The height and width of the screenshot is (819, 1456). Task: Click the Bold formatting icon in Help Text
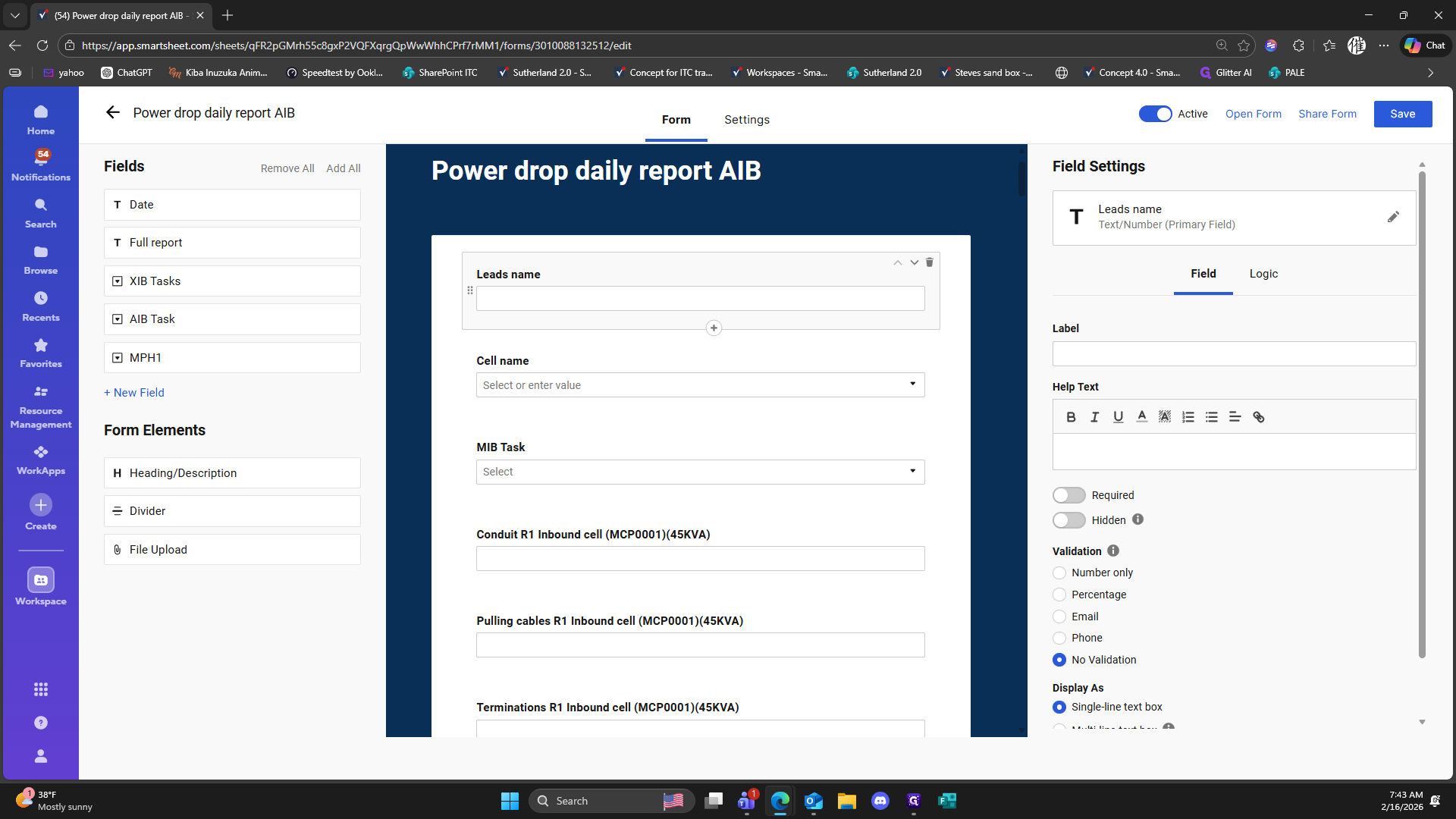click(1071, 417)
